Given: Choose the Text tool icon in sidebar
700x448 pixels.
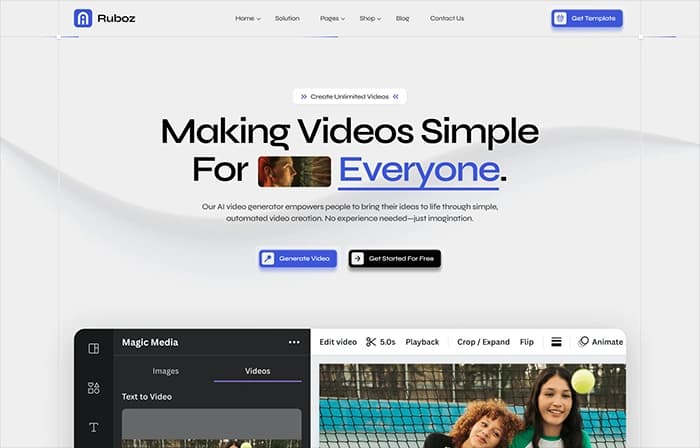Looking at the screenshot, I should [94, 427].
